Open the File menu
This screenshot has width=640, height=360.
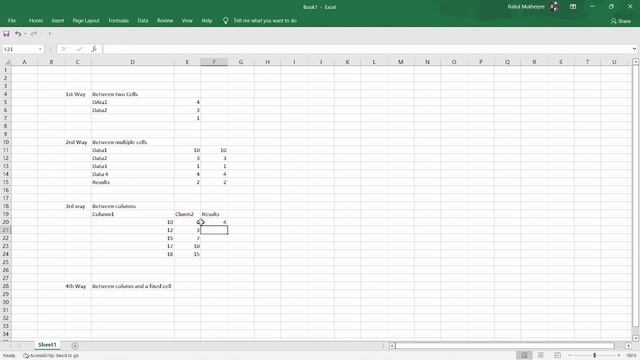(x=12, y=20)
